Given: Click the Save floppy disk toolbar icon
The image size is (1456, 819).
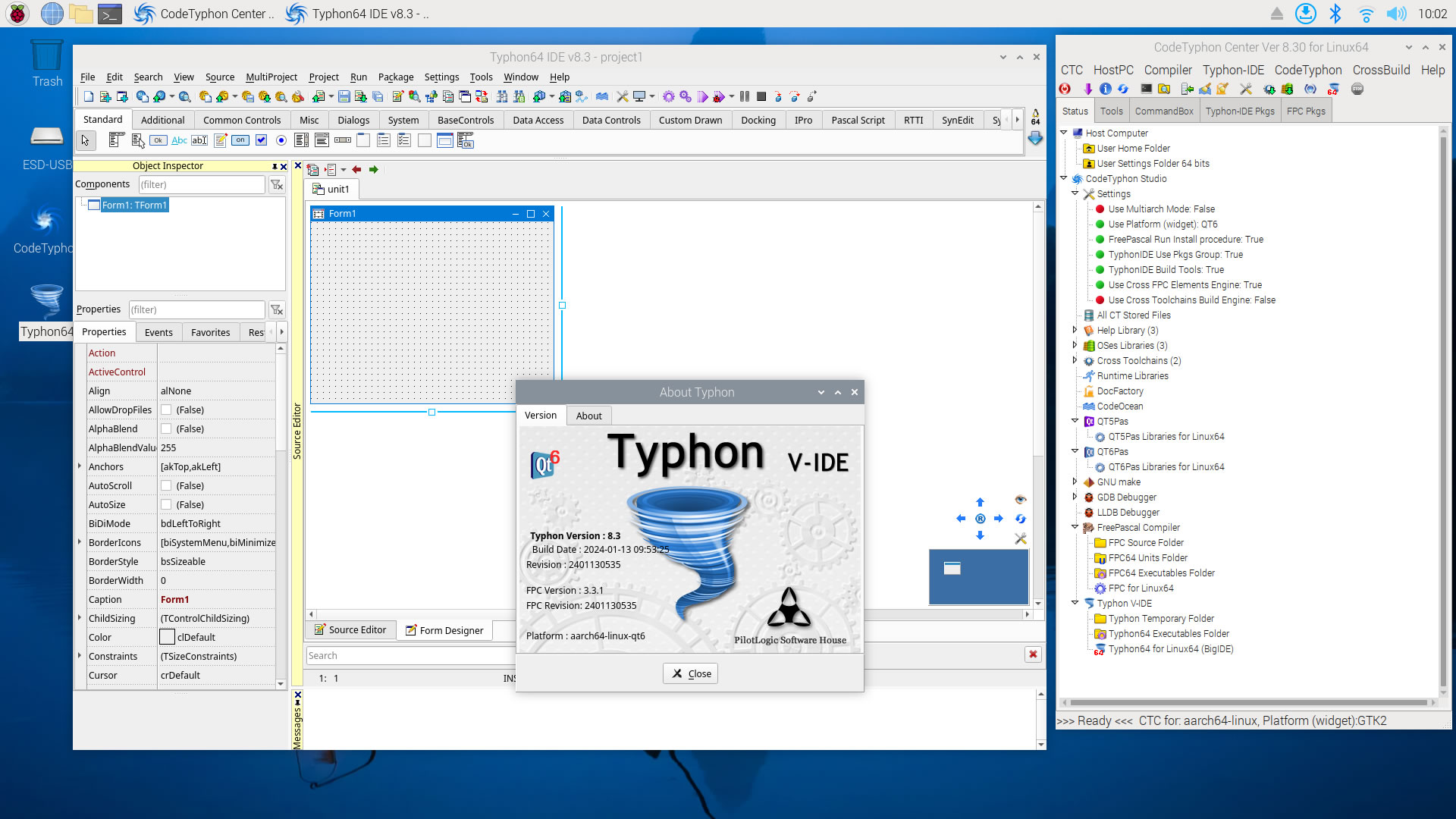Looking at the screenshot, I should pyautogui.click(x=344, y=96).
